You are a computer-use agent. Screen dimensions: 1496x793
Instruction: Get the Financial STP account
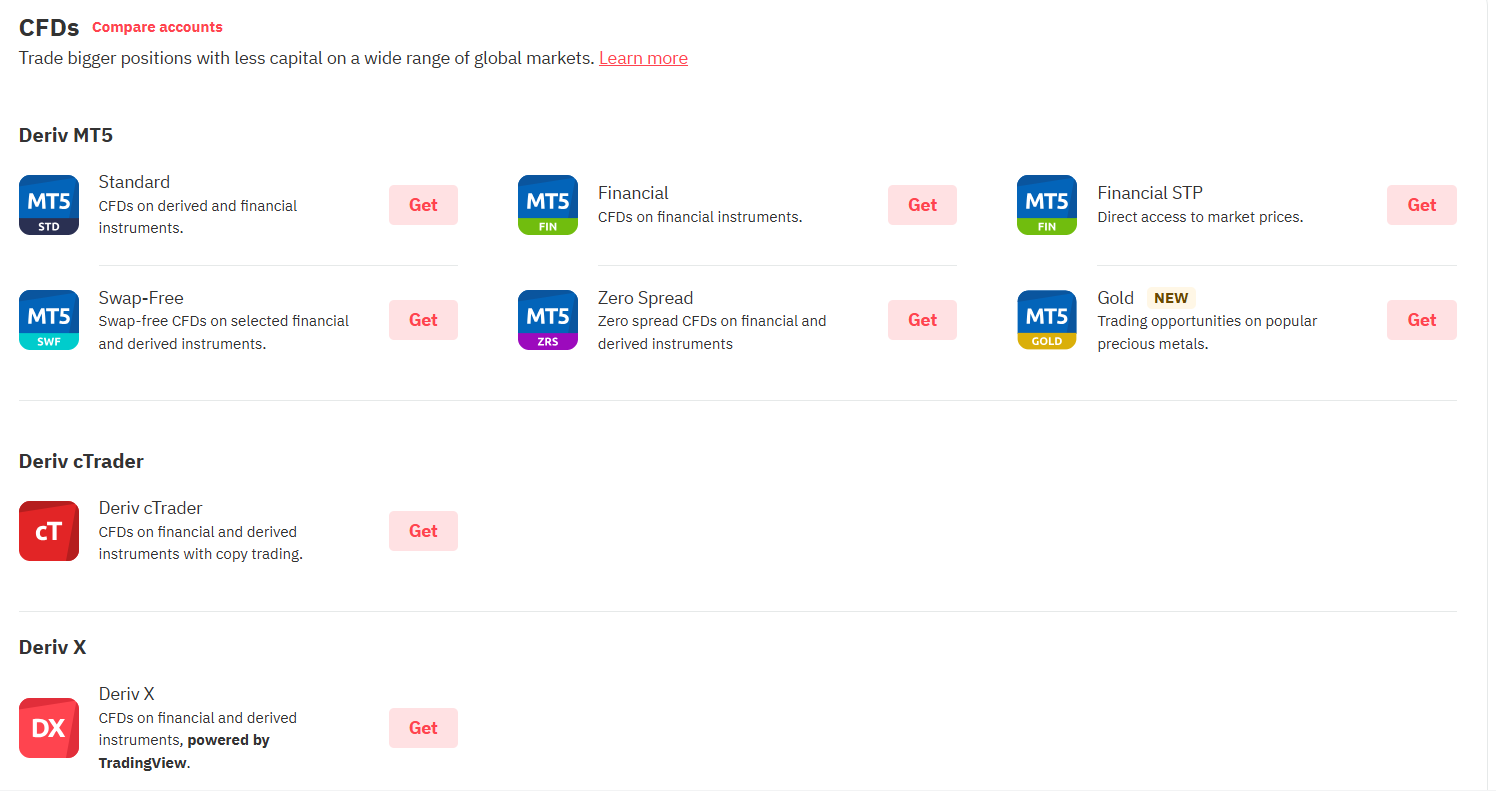pyautogui.click(x=1421, y=205)
